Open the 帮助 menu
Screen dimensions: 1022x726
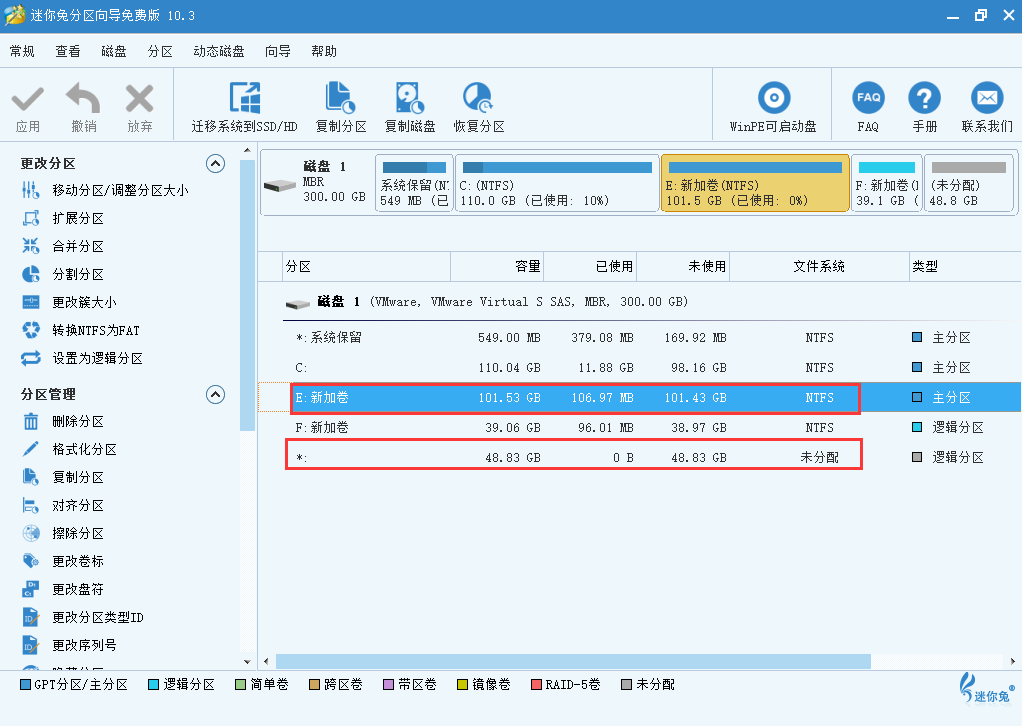tap(324, 51)
